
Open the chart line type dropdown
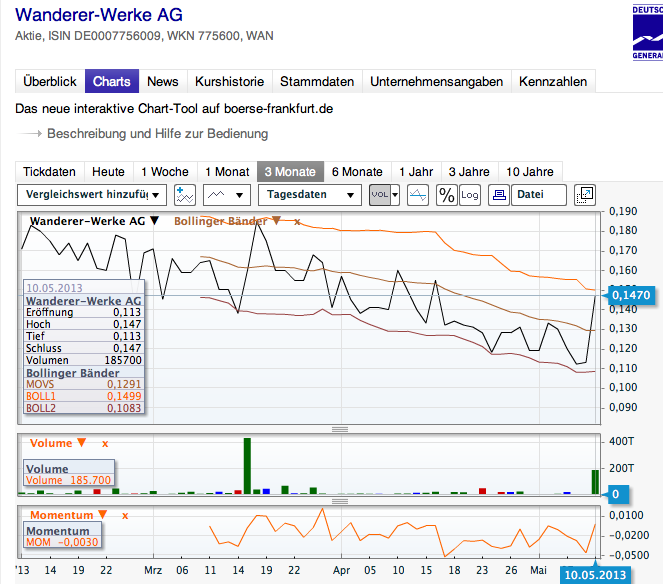click(226, 195)
